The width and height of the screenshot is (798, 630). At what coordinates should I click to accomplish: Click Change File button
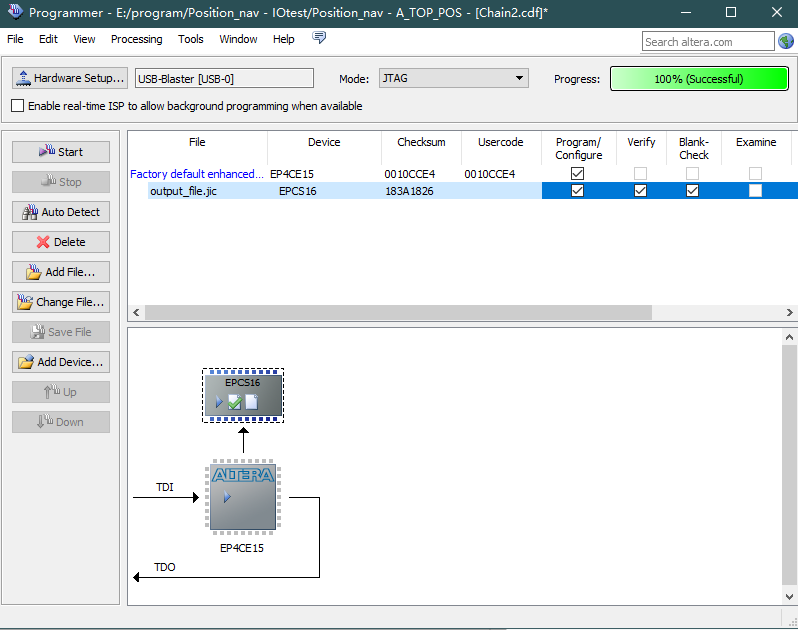point(61,302)
